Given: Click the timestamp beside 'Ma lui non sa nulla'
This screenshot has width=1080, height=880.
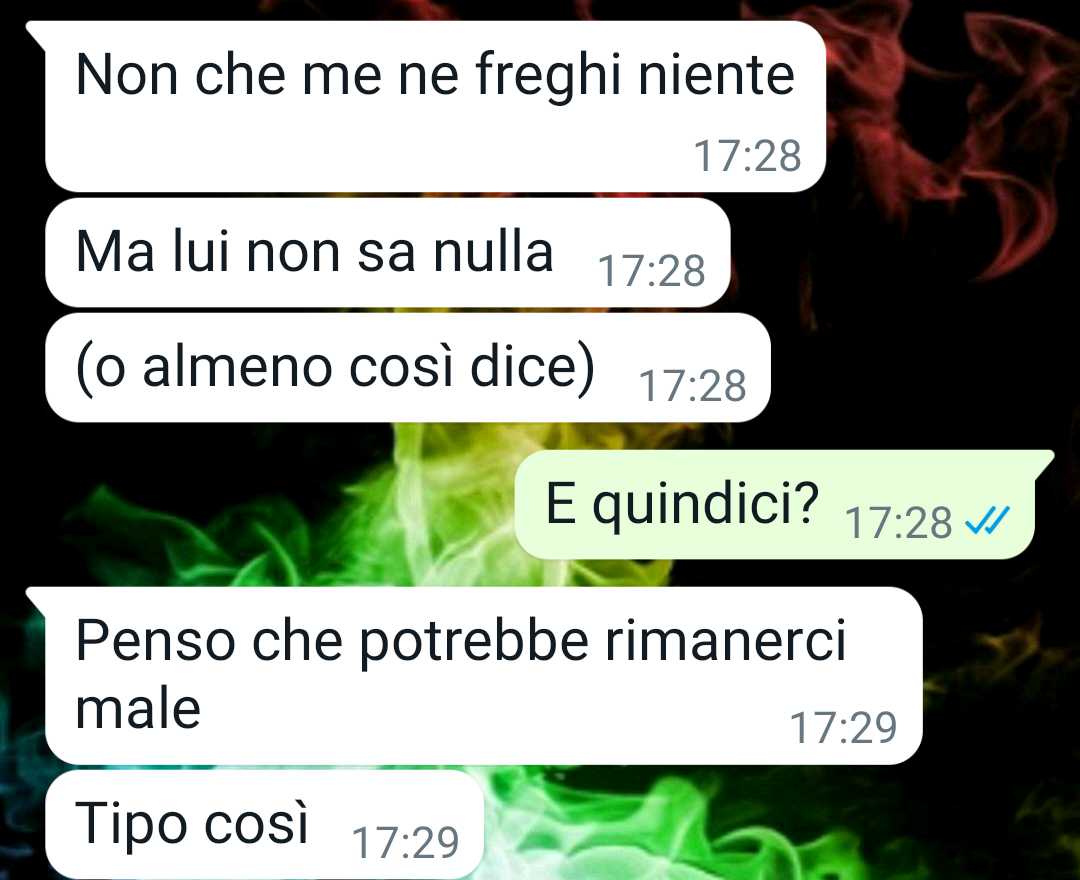Looking at the screenshot, I should (652, 271).
